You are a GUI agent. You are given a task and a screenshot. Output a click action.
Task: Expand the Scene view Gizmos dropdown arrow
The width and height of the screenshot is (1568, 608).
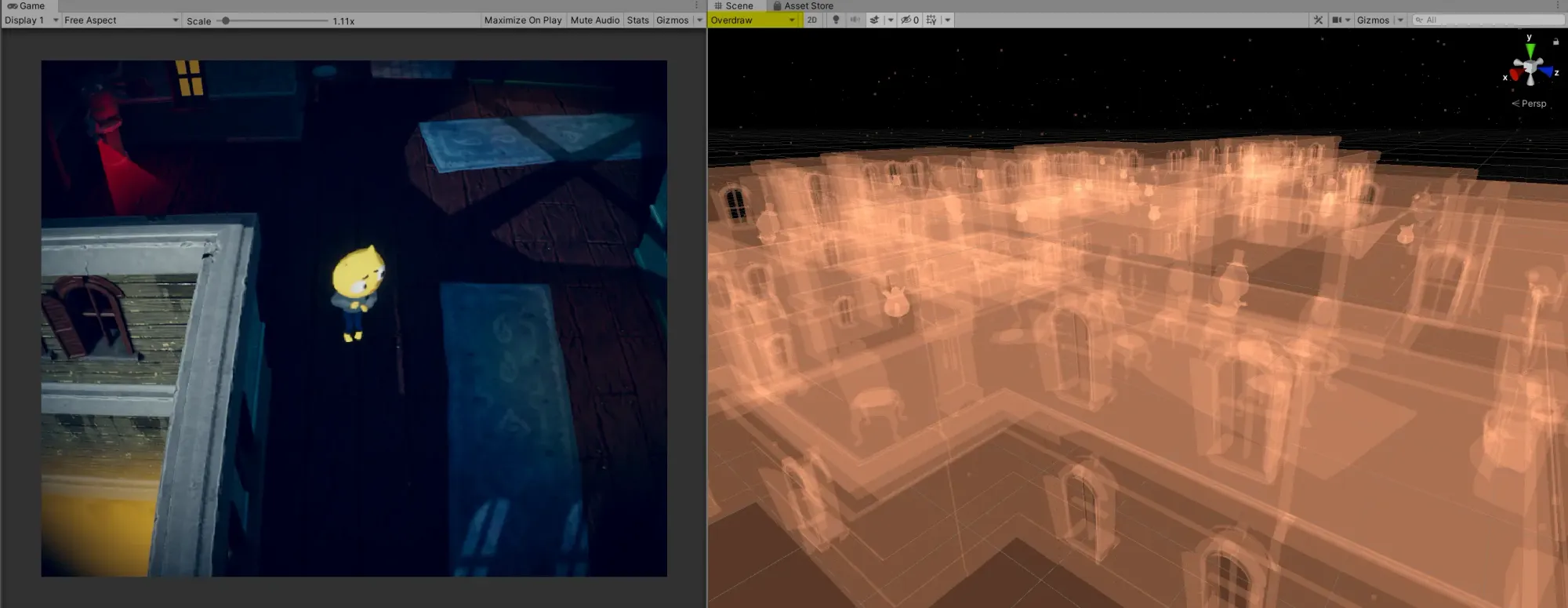click(1400, 20)
